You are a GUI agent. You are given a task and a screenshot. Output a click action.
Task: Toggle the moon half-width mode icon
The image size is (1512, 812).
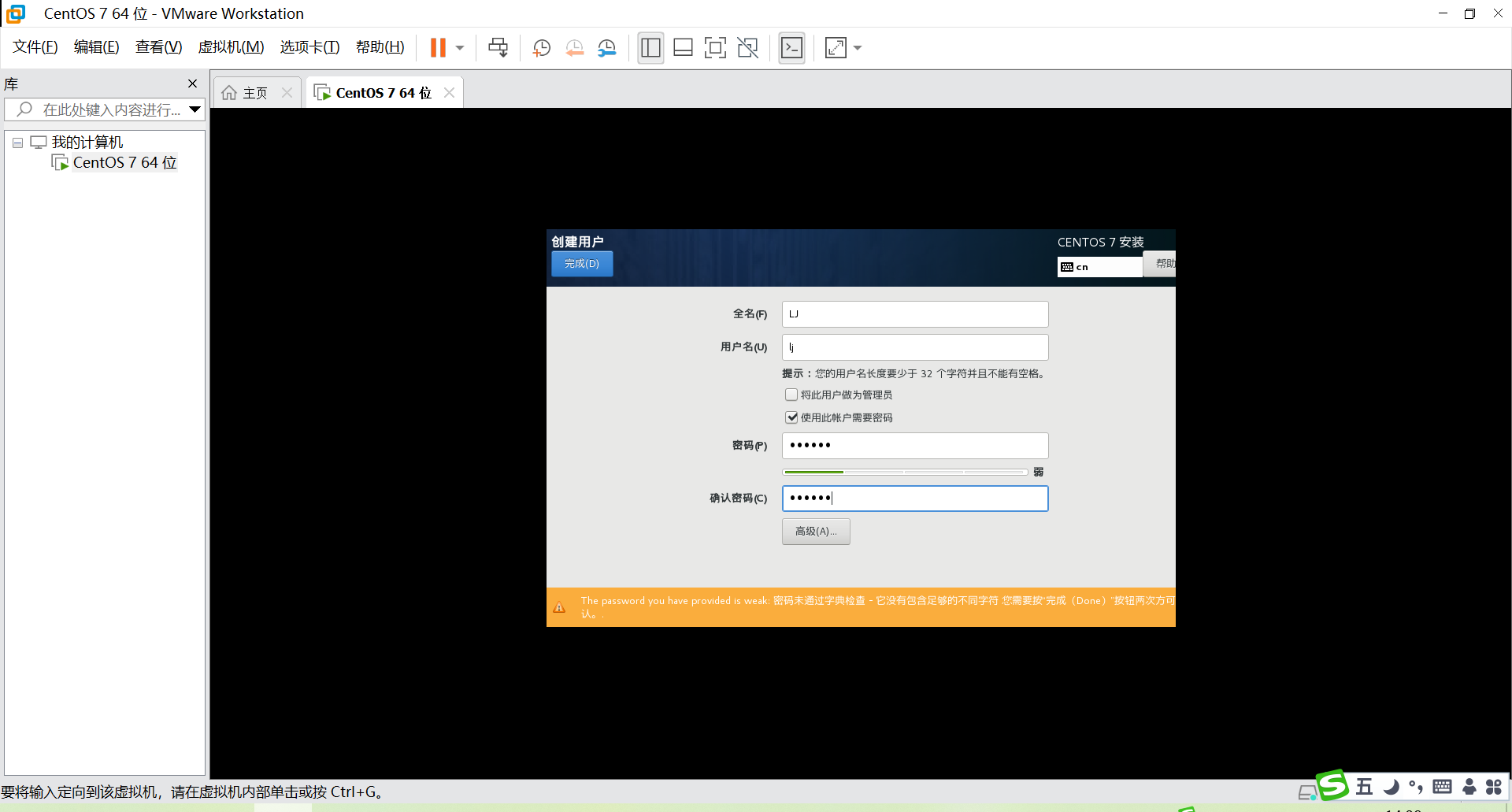(x=1392, y=786)
